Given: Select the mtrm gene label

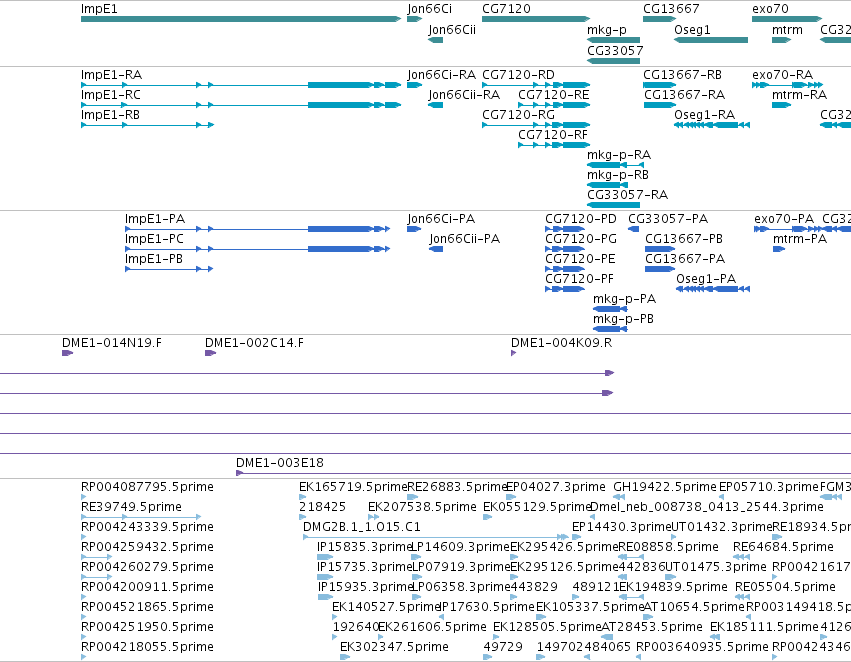Looking at the screenshot, I should click(787, 30).
